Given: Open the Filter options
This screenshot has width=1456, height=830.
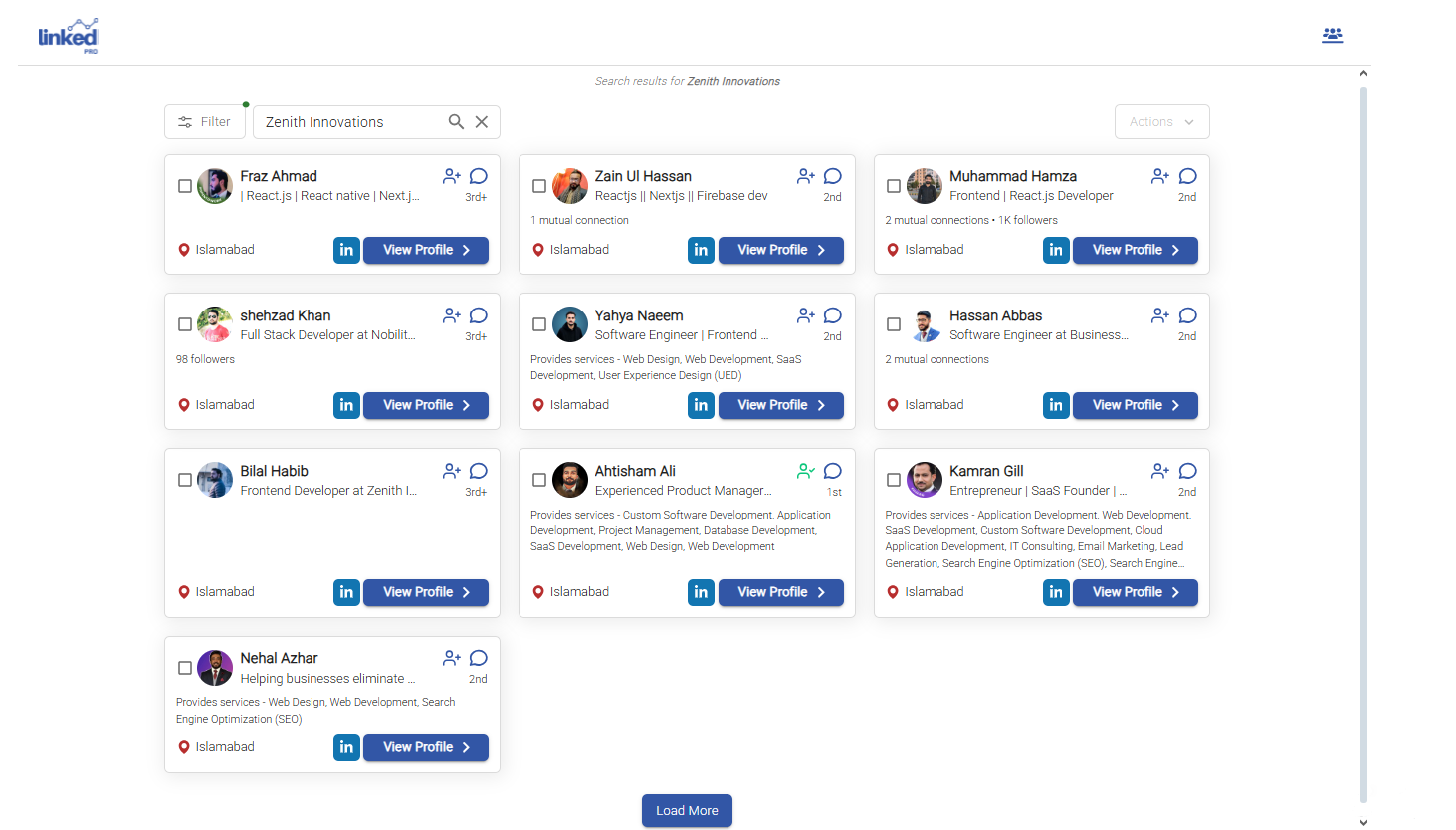Looking at the screenshot, I should click(205, 122).
